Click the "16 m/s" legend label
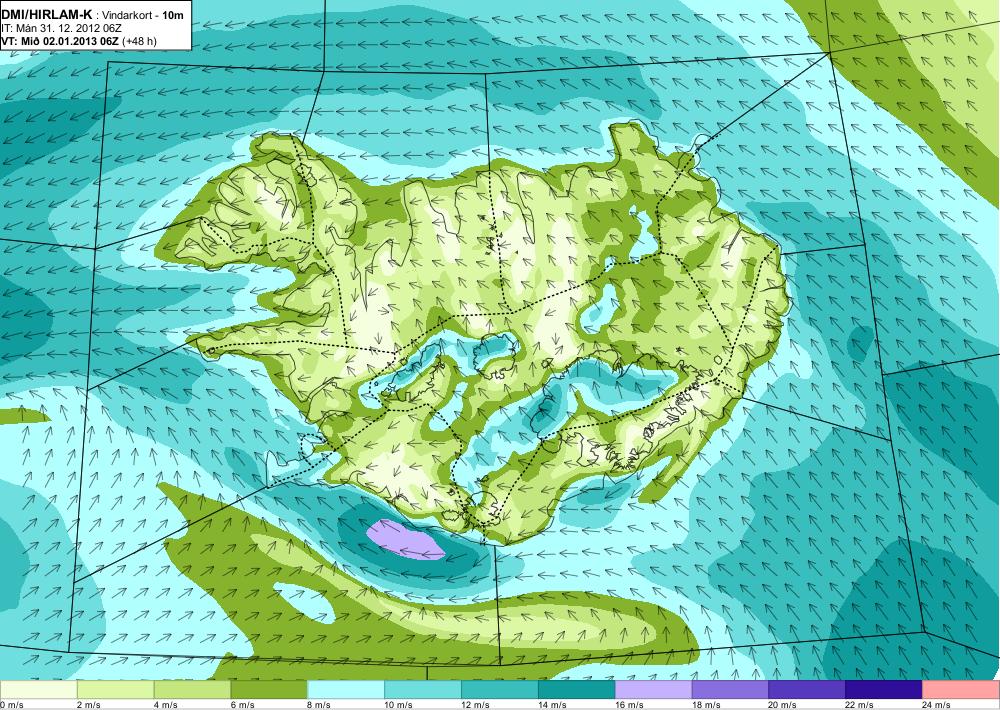1000x710 pixels. tap(629, 705)
